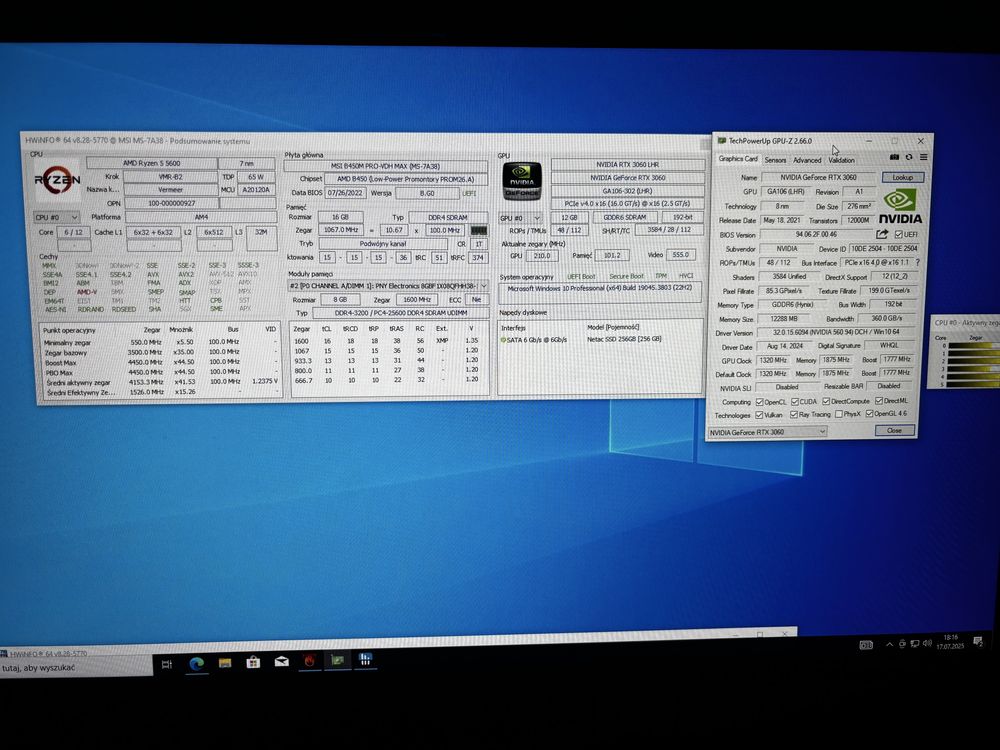Screen dimensions: 1000x750
Task: Toggle the OpenGL 4.6 checkbox
Action: [x=869, y=413]
